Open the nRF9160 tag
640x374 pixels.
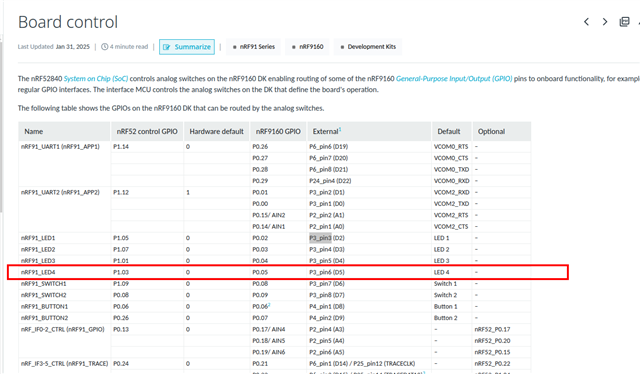pyautogui.click(x=307, y=47)
